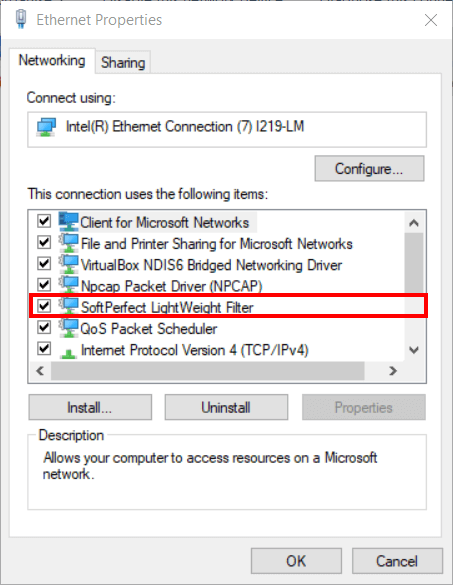Select the QoS Packet Scheduler icon

tap(69, 328)
